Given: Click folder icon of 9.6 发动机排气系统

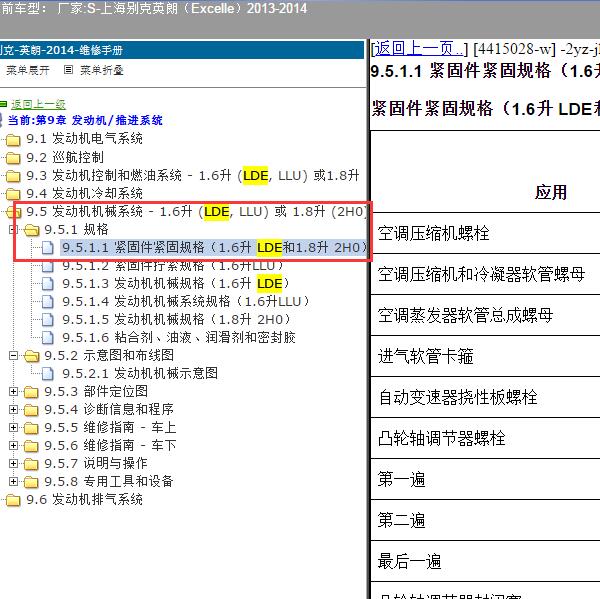Looking at the screenshot, I should [x=13, y=500].
